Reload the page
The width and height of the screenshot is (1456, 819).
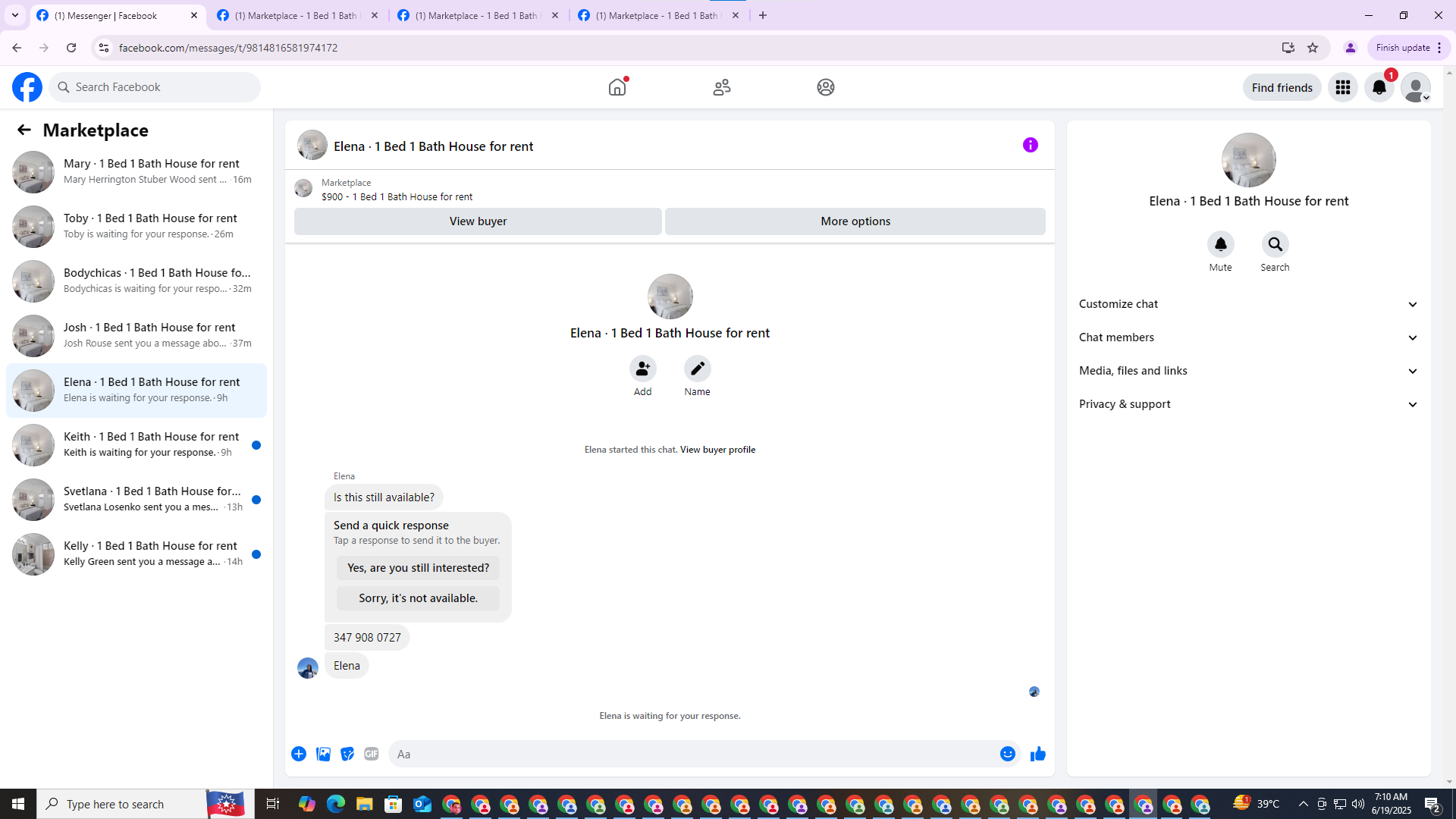pos(71,48)
